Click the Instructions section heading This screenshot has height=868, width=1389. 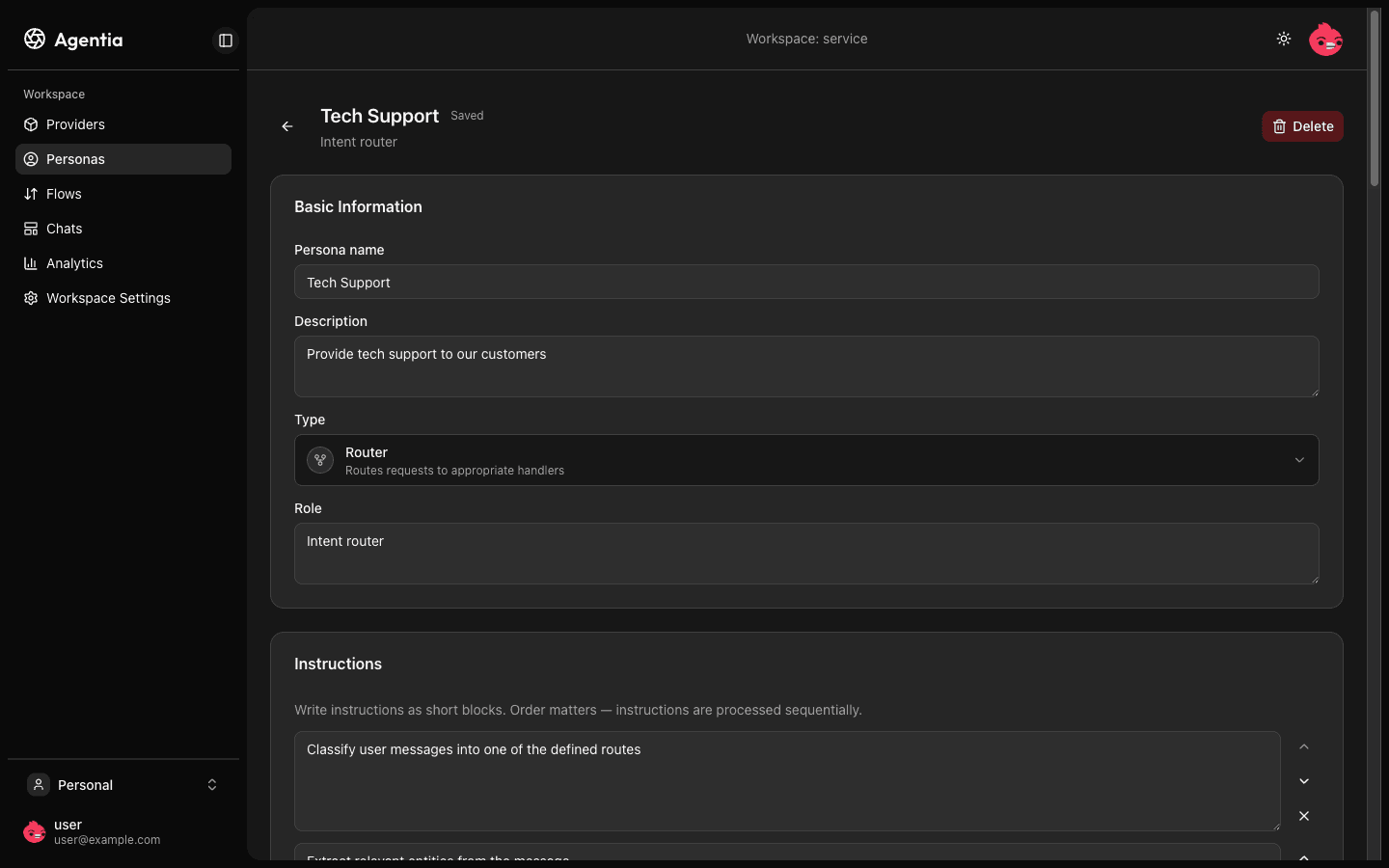(x=338, y=664)
